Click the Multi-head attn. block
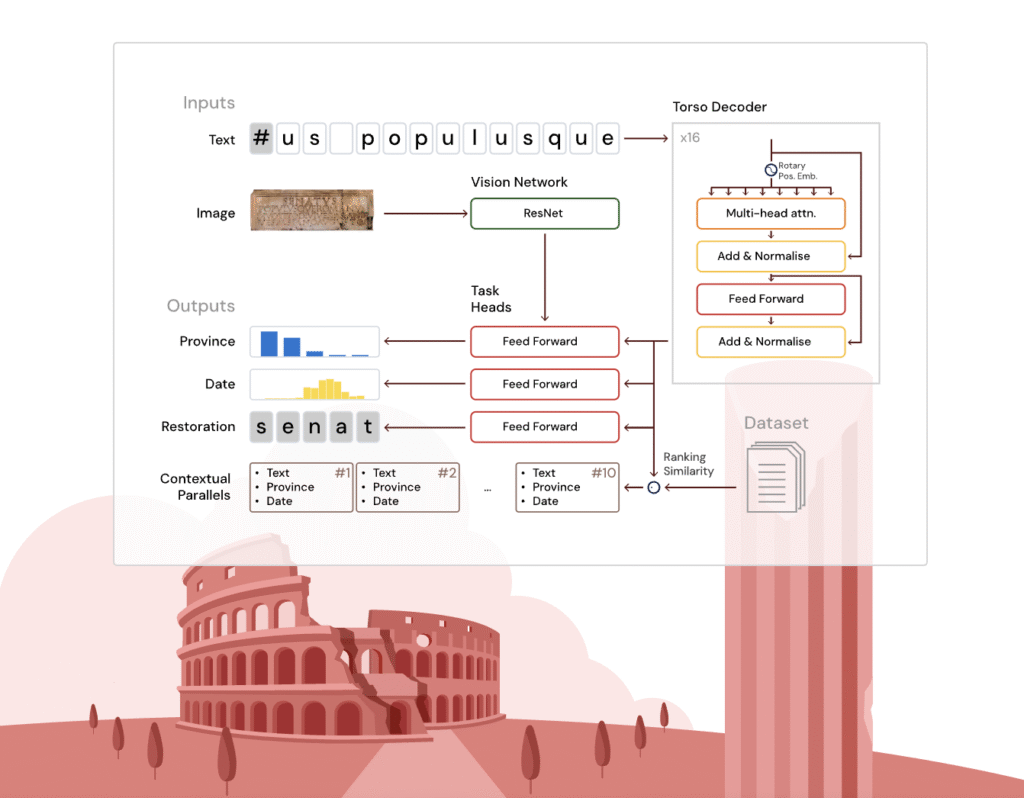Image resolution: width=1024 pixels, height=798 pixels. click(770, 213)
